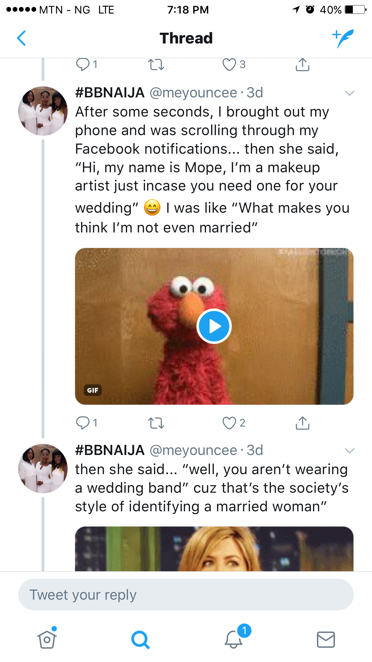Open the Messages tab
The image size is (372, 662).
pyautogui.click(x=326, y=639)
